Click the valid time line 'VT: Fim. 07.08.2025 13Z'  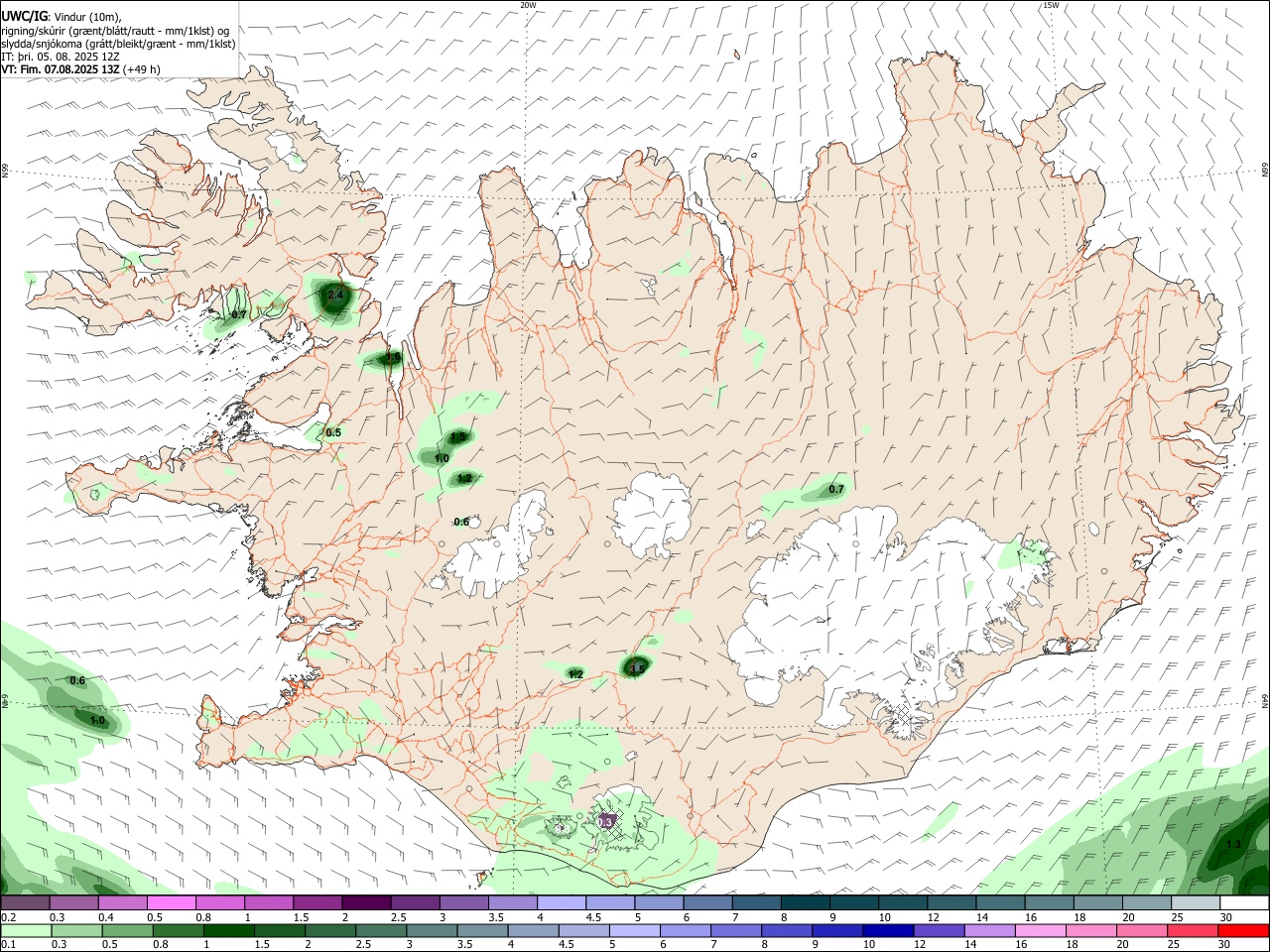click(x=62, y=69)
